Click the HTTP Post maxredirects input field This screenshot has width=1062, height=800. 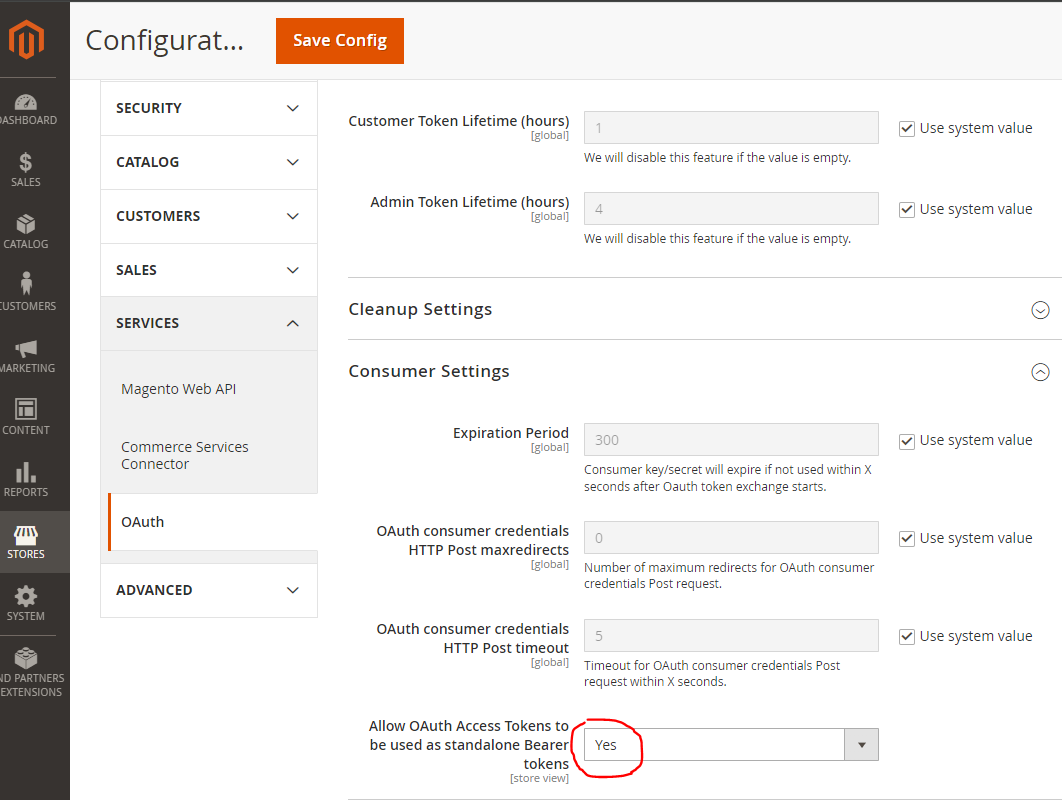tap(731, 538)
